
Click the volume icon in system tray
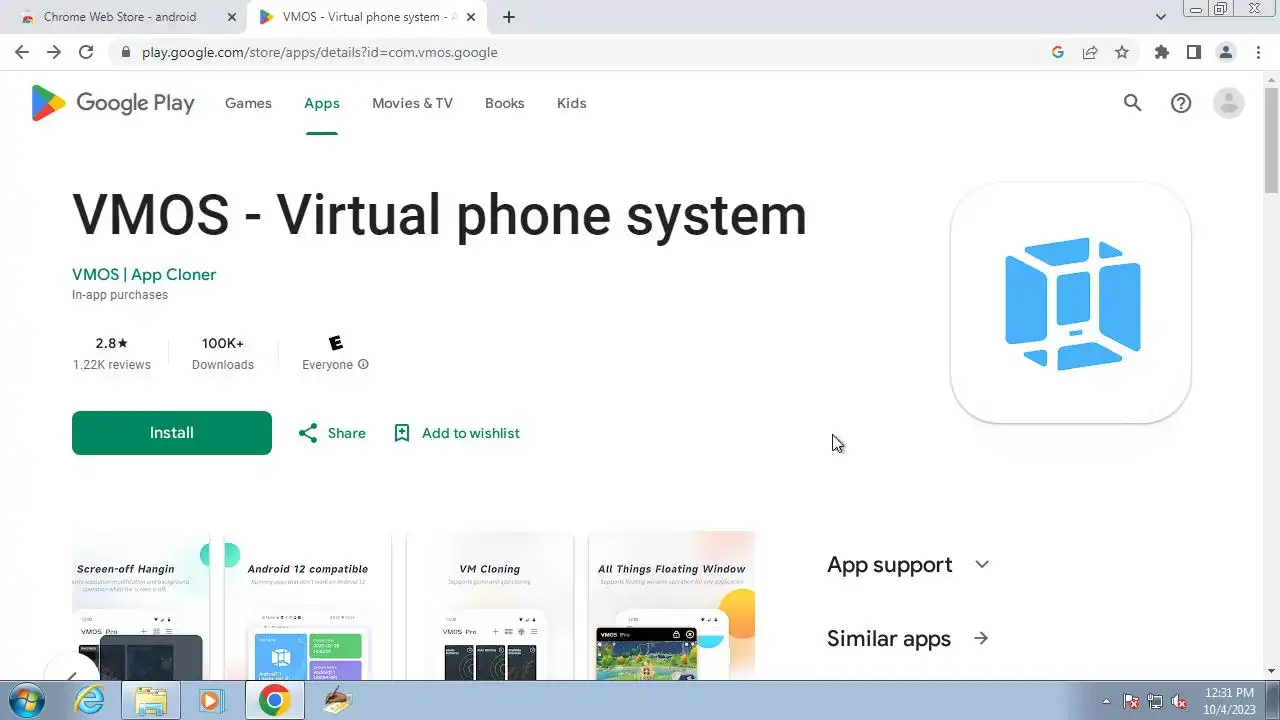tap(1179, 701)
